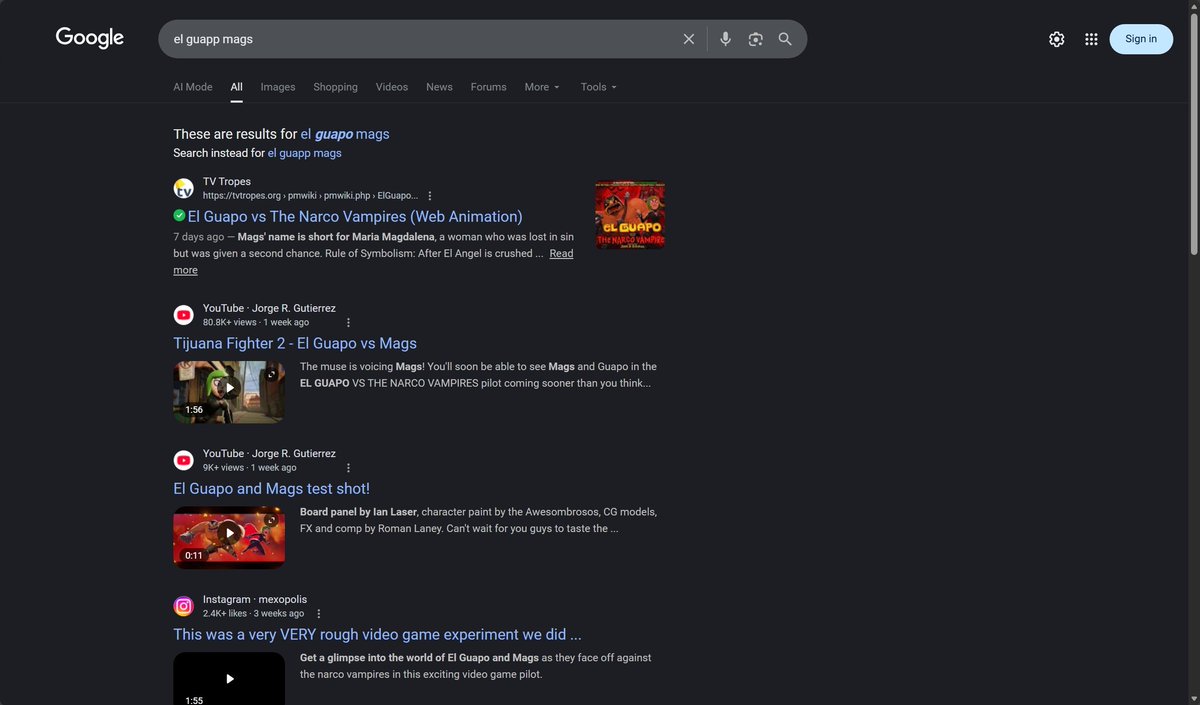
Task: Click the TV Tropes favicon
Action: click(x=184, y=188)
